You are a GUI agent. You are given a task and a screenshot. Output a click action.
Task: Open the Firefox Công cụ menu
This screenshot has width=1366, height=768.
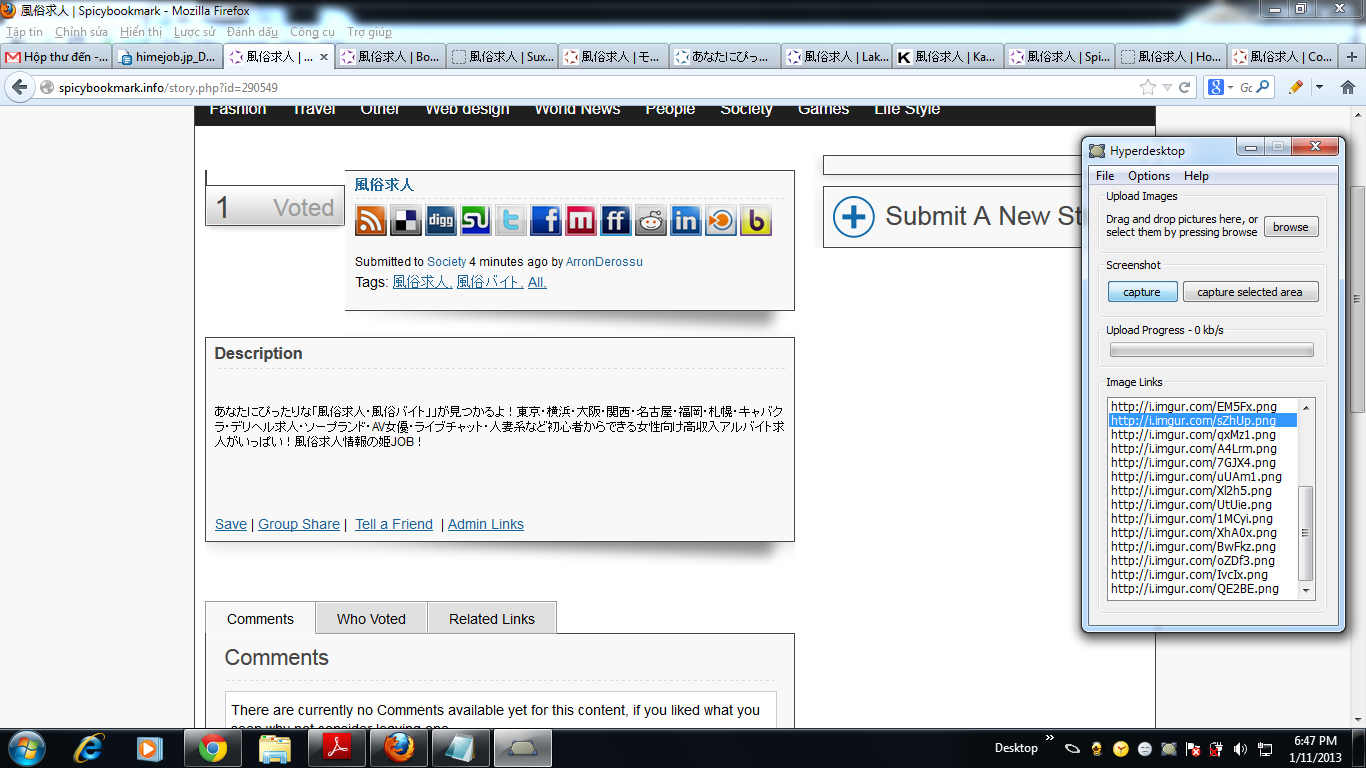(x=312, y=32)
